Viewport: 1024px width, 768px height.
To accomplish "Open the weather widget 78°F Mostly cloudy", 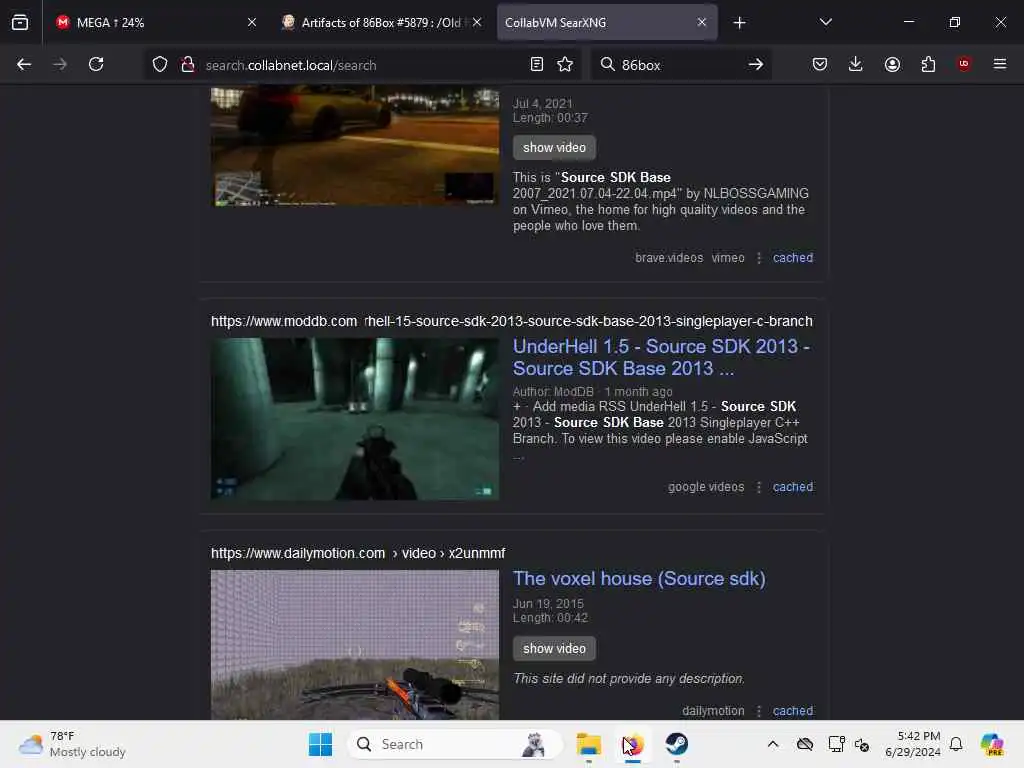I will point(72,744).
